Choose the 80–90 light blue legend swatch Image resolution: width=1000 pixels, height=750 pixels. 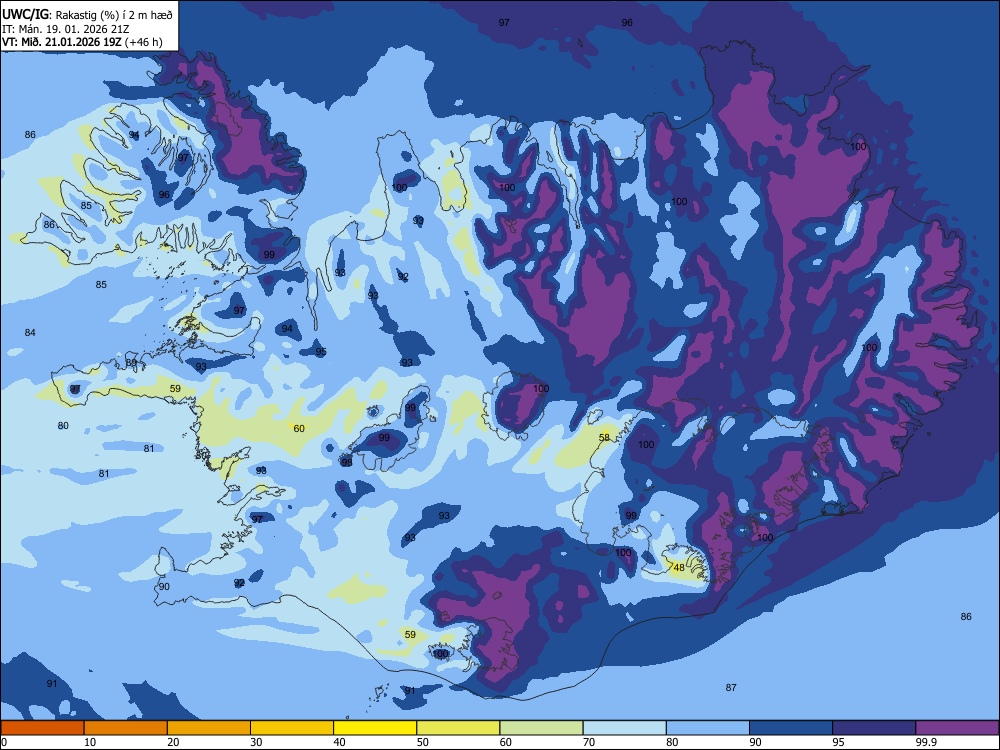click(708, 728)
